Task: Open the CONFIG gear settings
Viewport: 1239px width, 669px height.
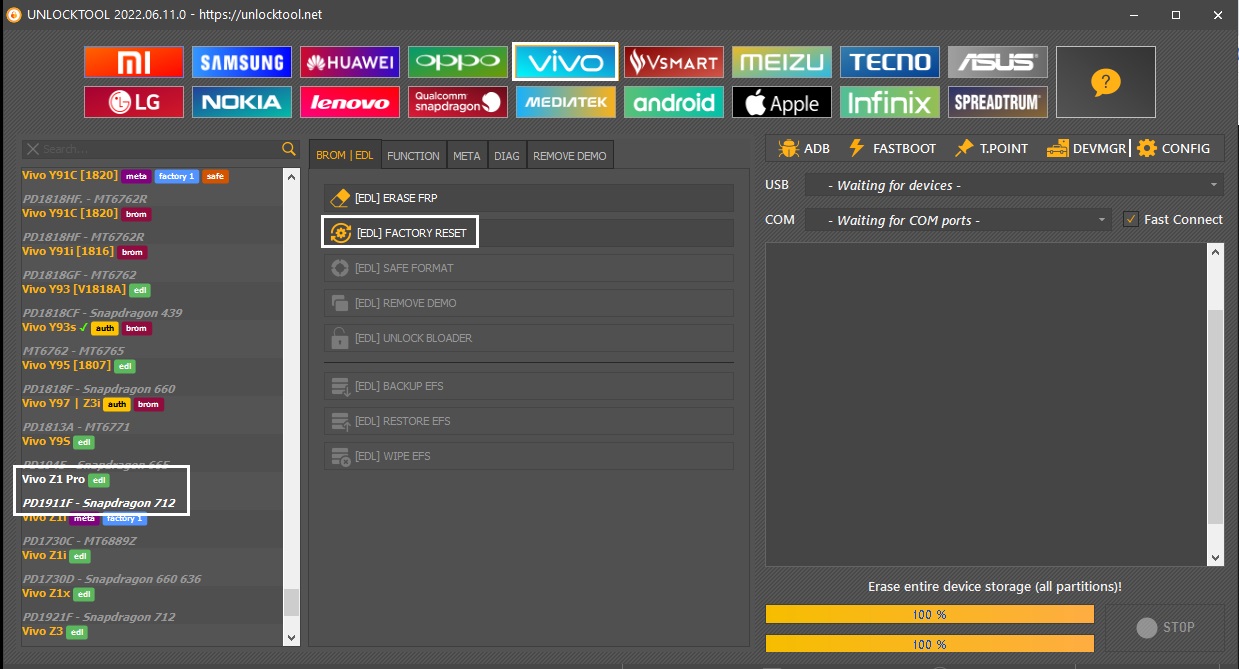Action: (x=1173, y=148)
